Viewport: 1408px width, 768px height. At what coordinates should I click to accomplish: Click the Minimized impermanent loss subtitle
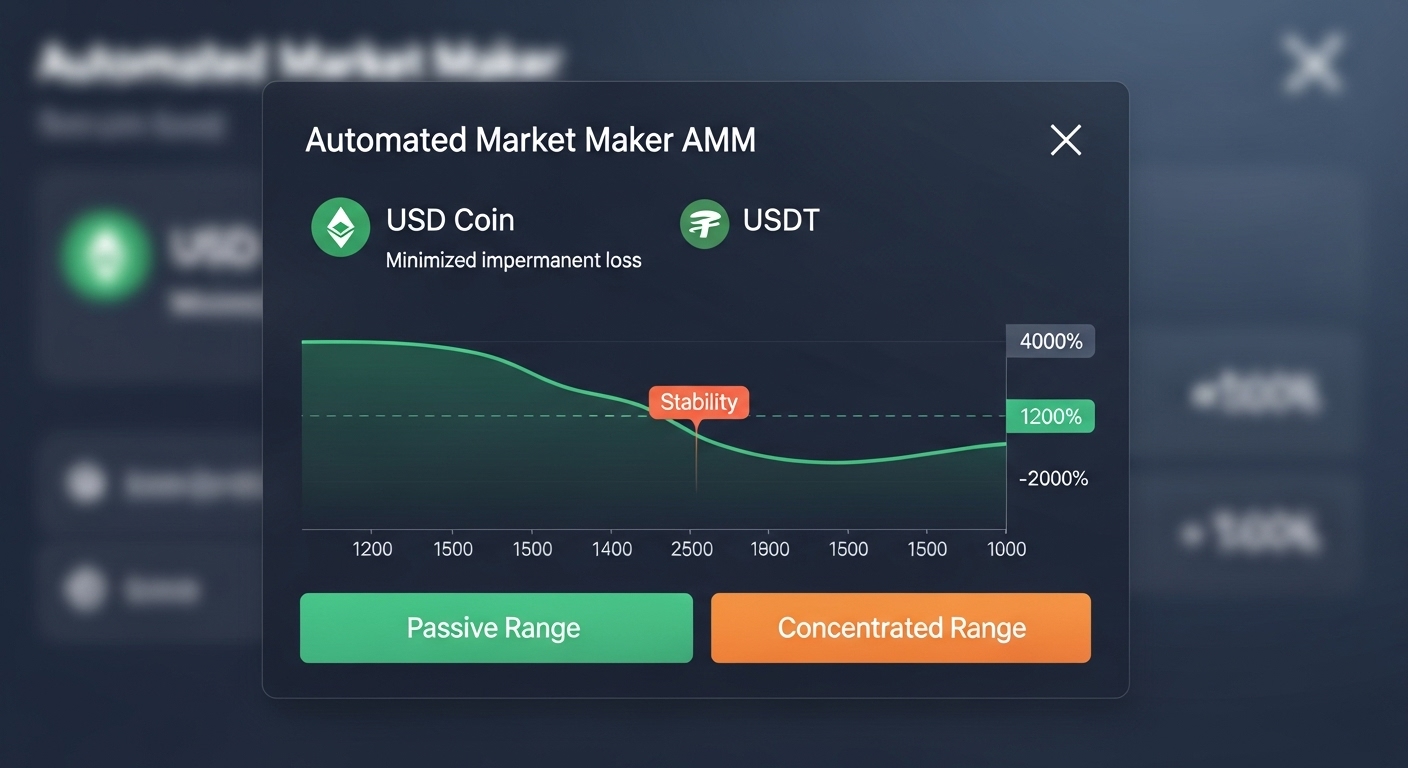514,261
